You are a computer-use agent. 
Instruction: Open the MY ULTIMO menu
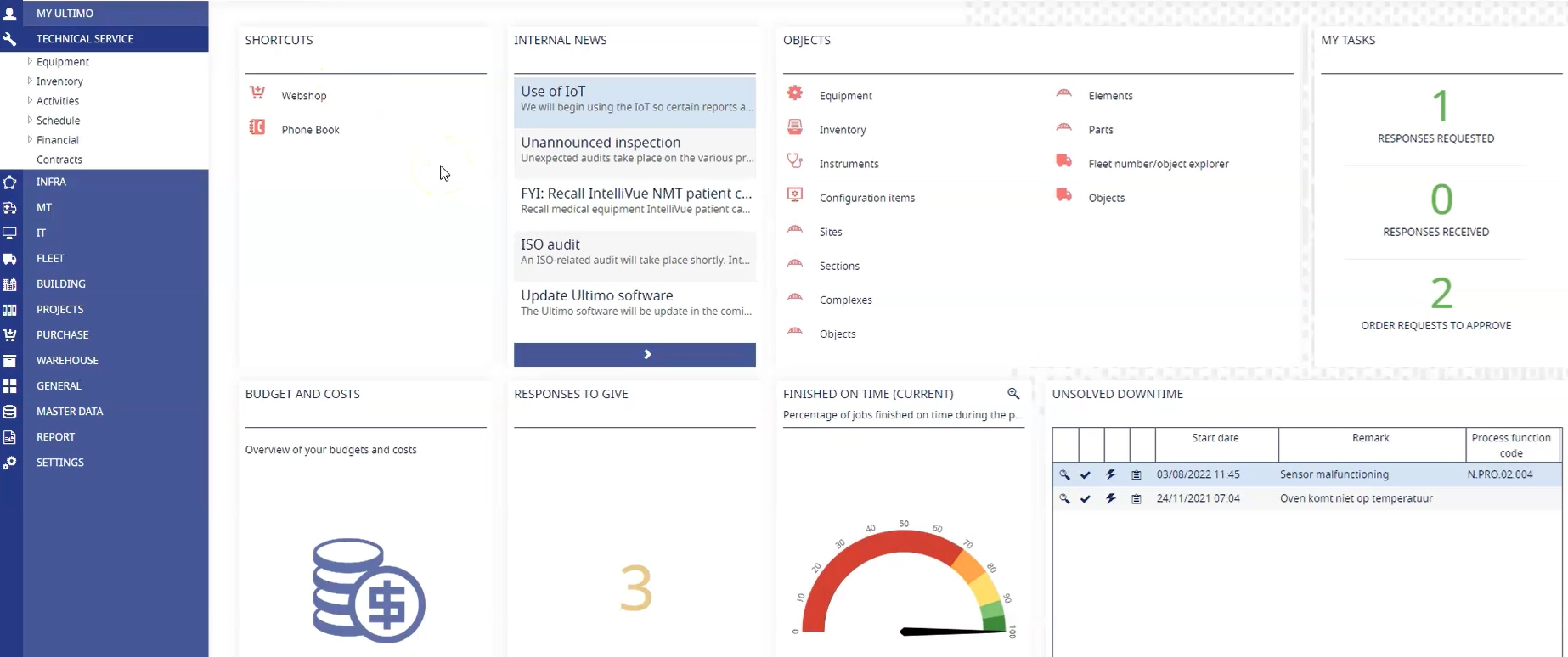65,14
